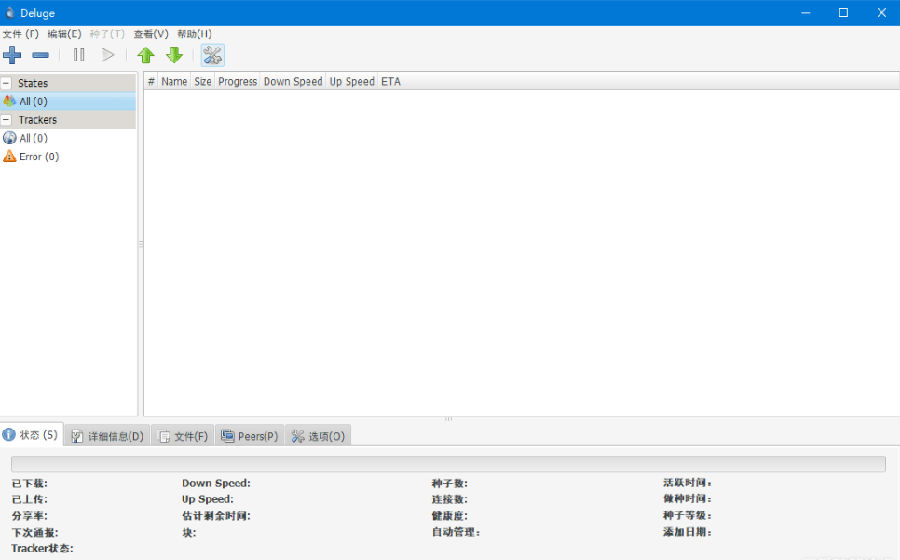This screenshot has width=900, height=560.
Task: Move torrent up in queue
Action: click(x=146, y=55)
